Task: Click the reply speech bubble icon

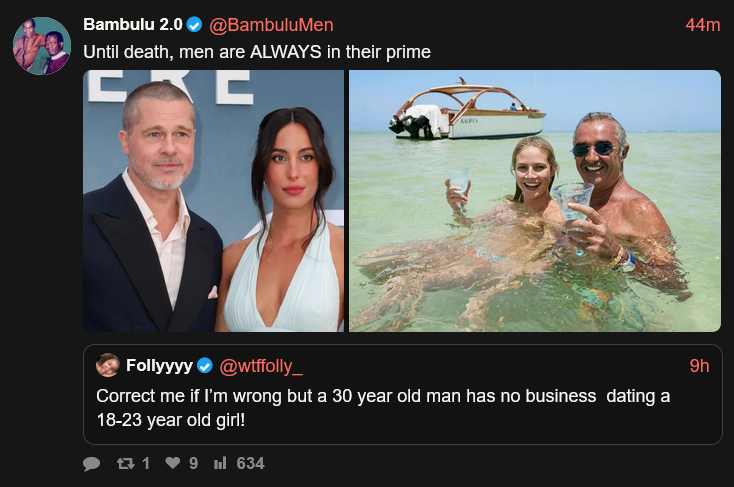Action: 92,464
